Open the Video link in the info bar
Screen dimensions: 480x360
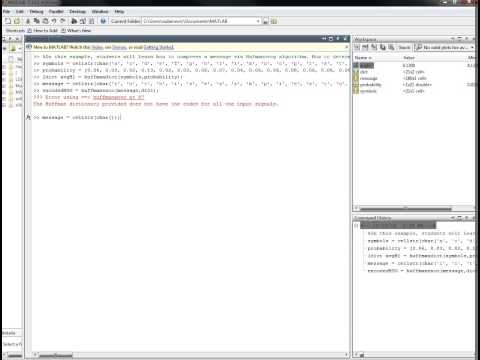(97, 47)
